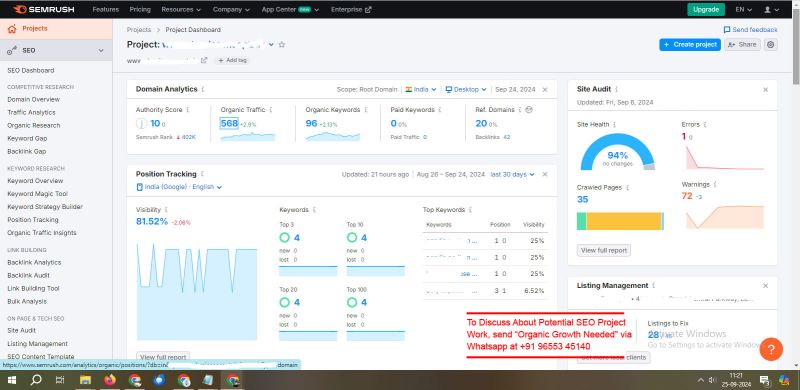Click the Upgrade button
The image size is (800, 390).
click(706, 9)
